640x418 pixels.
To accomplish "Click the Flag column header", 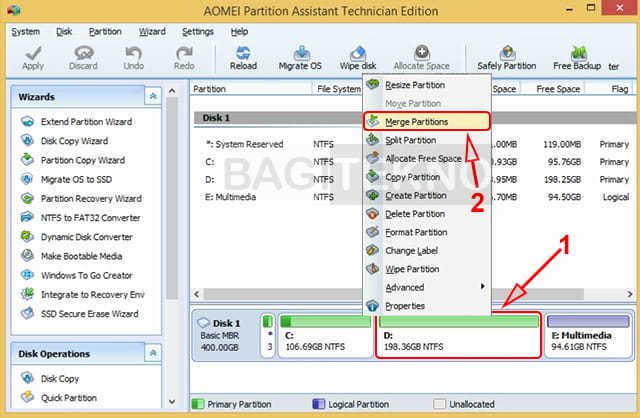I will [611, 89].
